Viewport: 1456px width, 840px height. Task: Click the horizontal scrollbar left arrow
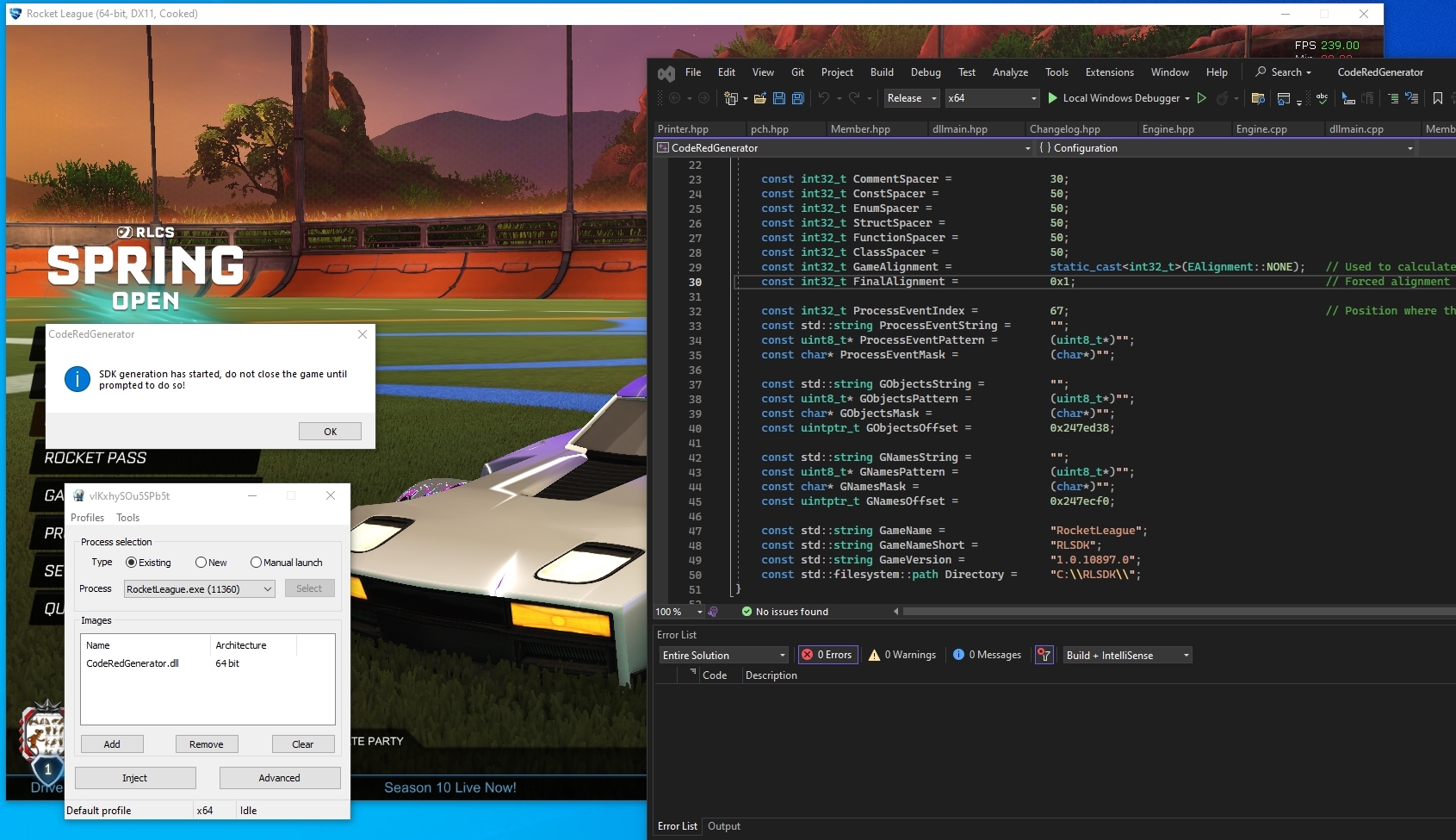pyautogui.click(x=895, y=612)
